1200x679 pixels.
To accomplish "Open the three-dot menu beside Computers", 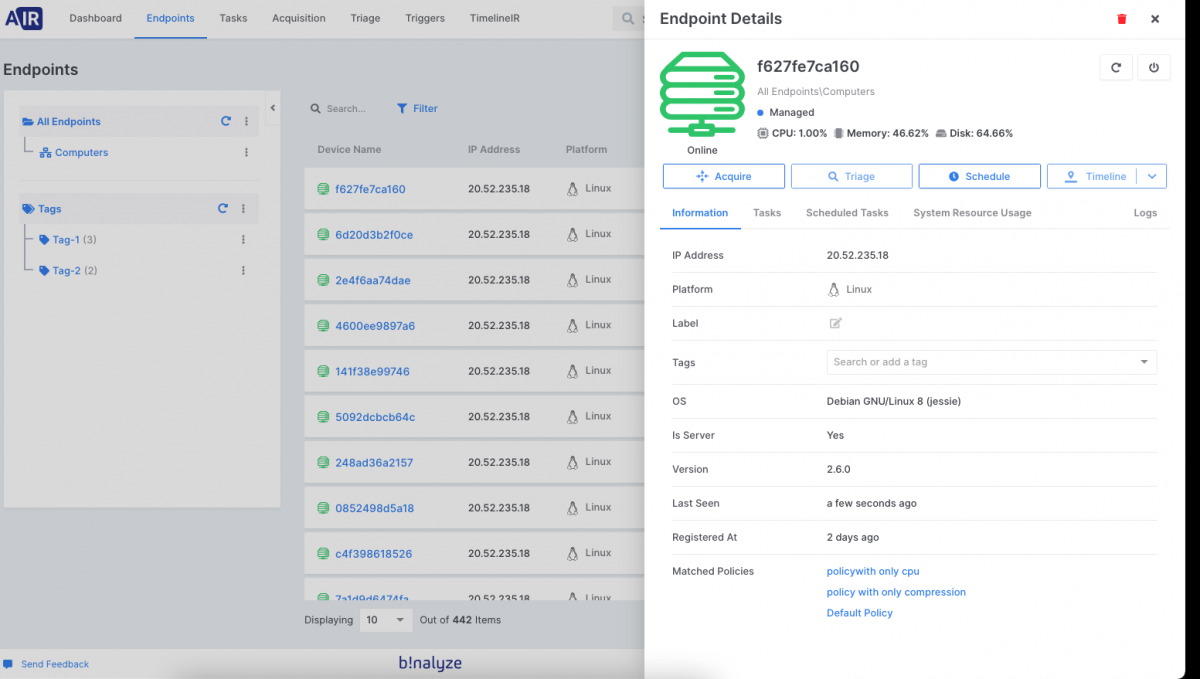I will pos(246,153).
